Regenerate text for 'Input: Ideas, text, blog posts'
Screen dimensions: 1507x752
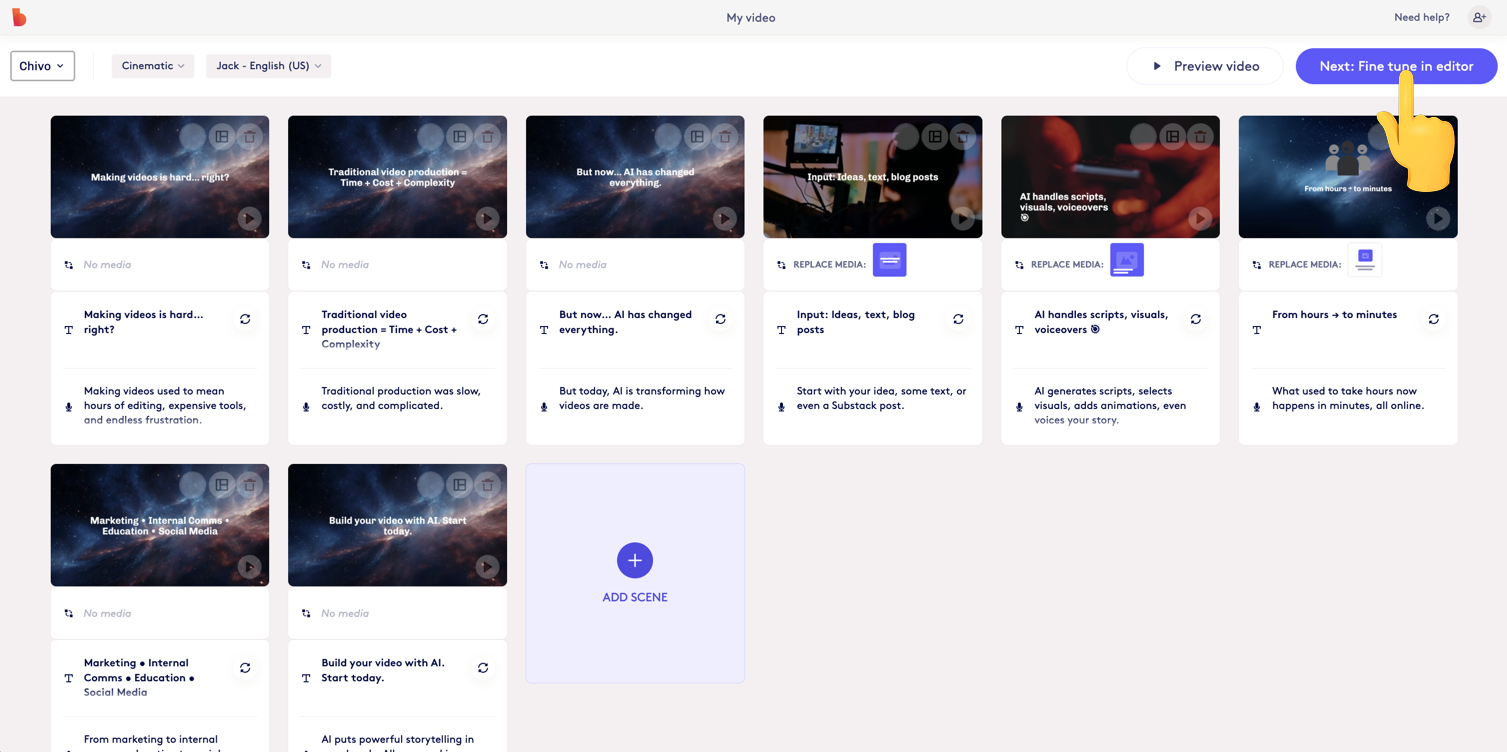[x=958, y=319]
